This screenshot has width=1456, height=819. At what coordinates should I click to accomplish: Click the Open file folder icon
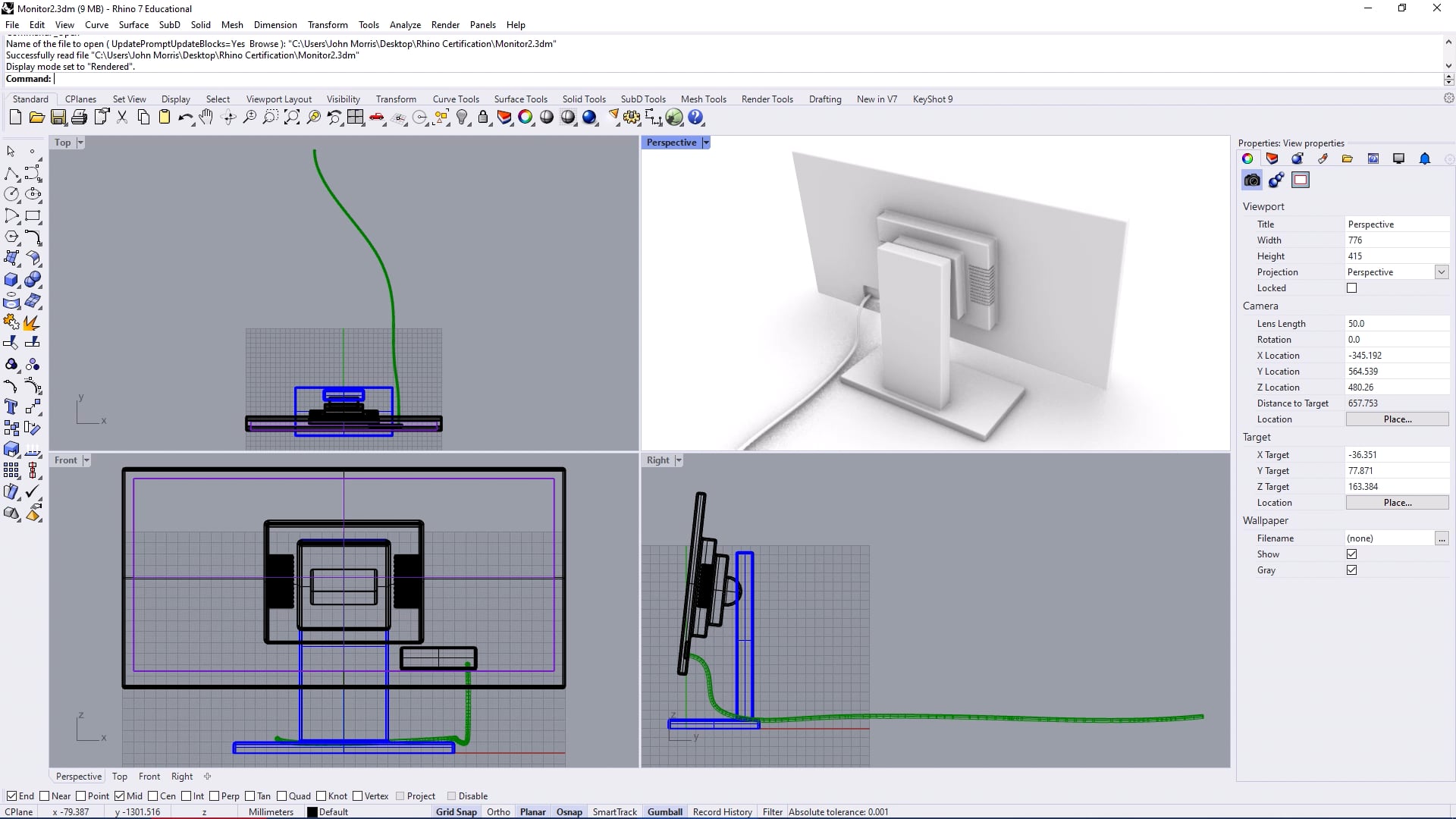[x=36, y=118]
